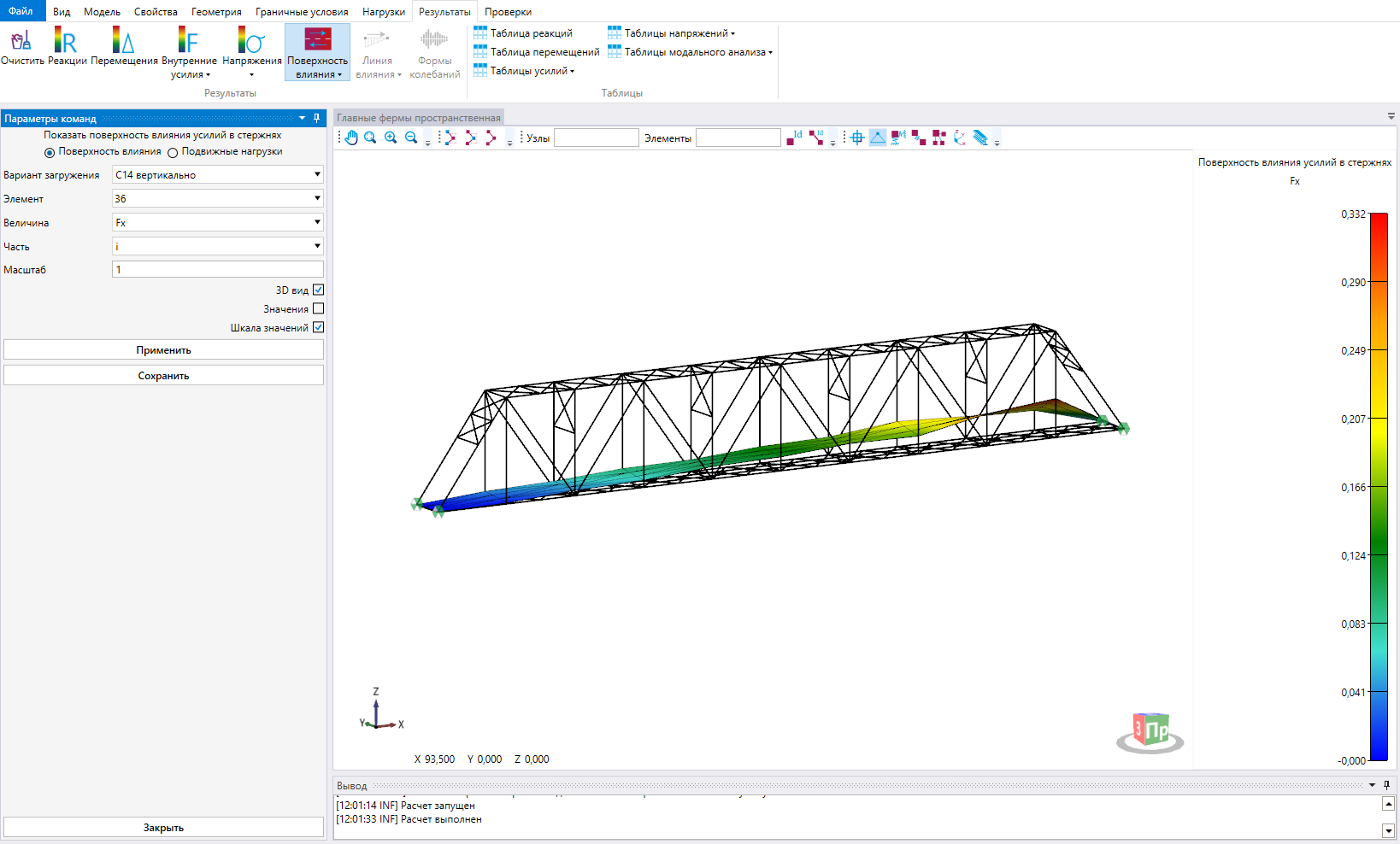The width and height of the screenshot is (1400, 844).
Task: Open Граничные условия ribbon tab
Action: tap(302, 12)
